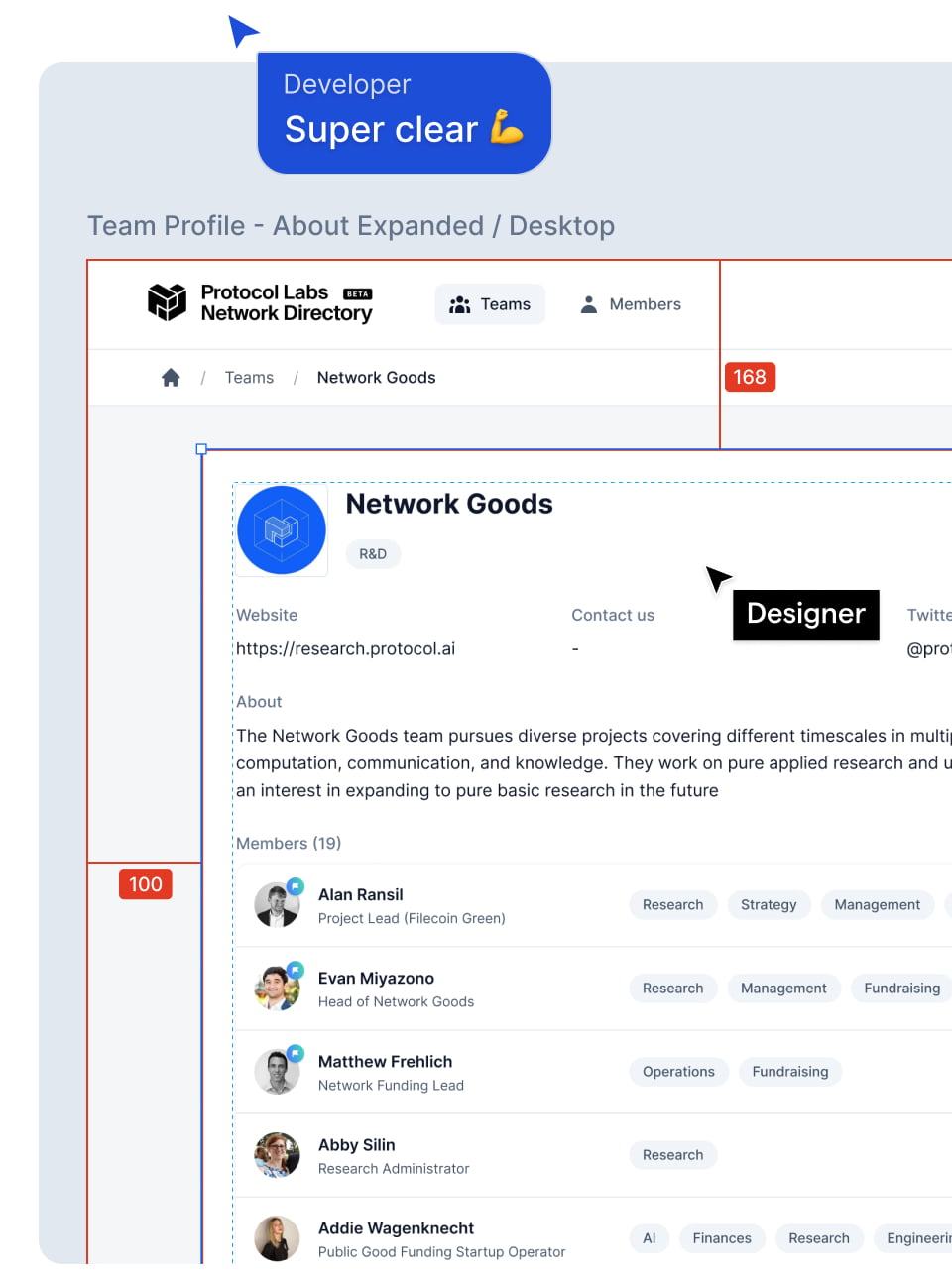Screen dimensions: 952x1280
Task: Click the Operations tag for Matthew Frehlich
Action: tap(678, 1072)
